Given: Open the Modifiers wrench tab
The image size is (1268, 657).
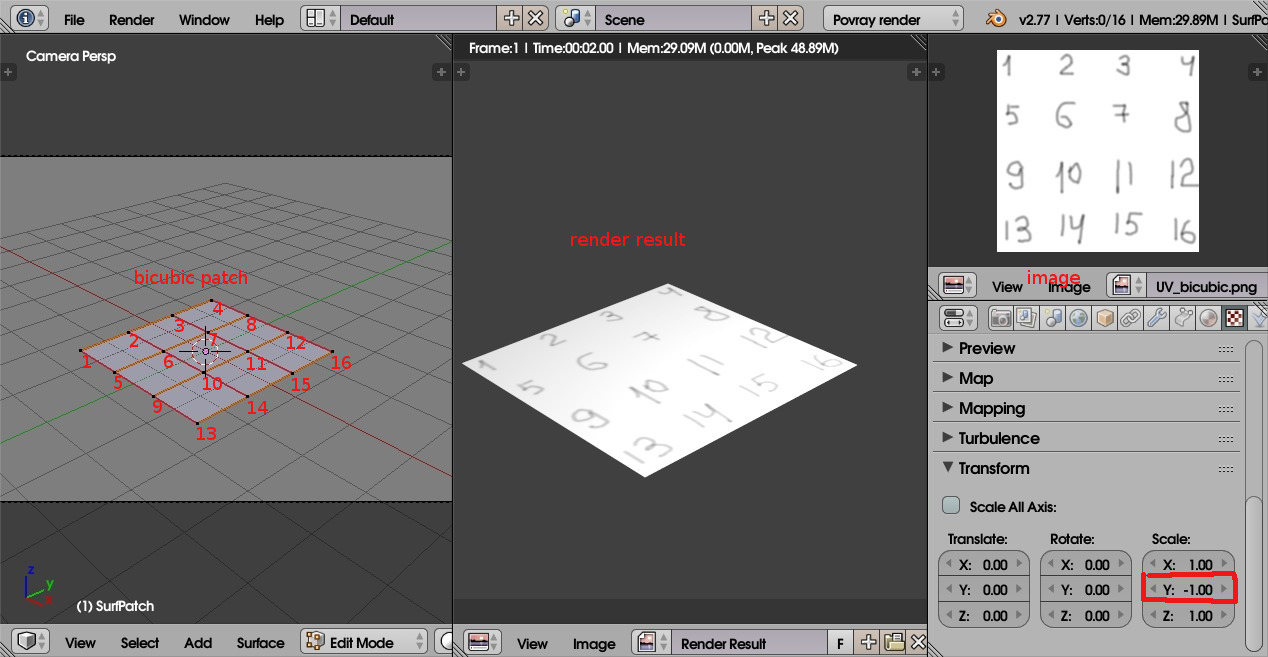Looking at the screenshot, I should point(1157,318).
